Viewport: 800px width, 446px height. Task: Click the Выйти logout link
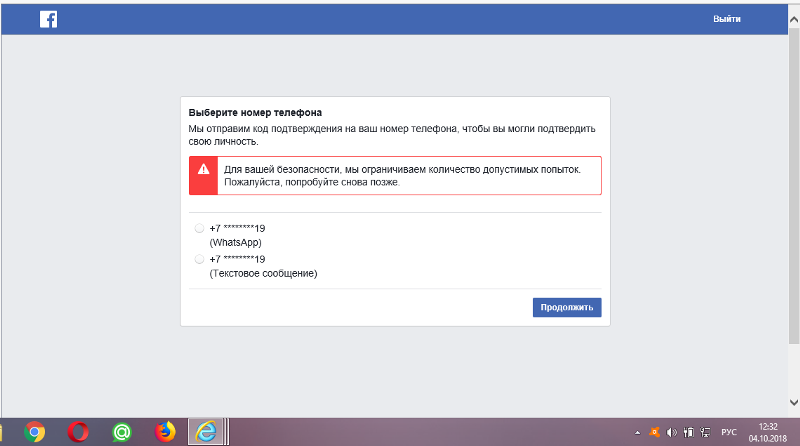tap(727, 19)
